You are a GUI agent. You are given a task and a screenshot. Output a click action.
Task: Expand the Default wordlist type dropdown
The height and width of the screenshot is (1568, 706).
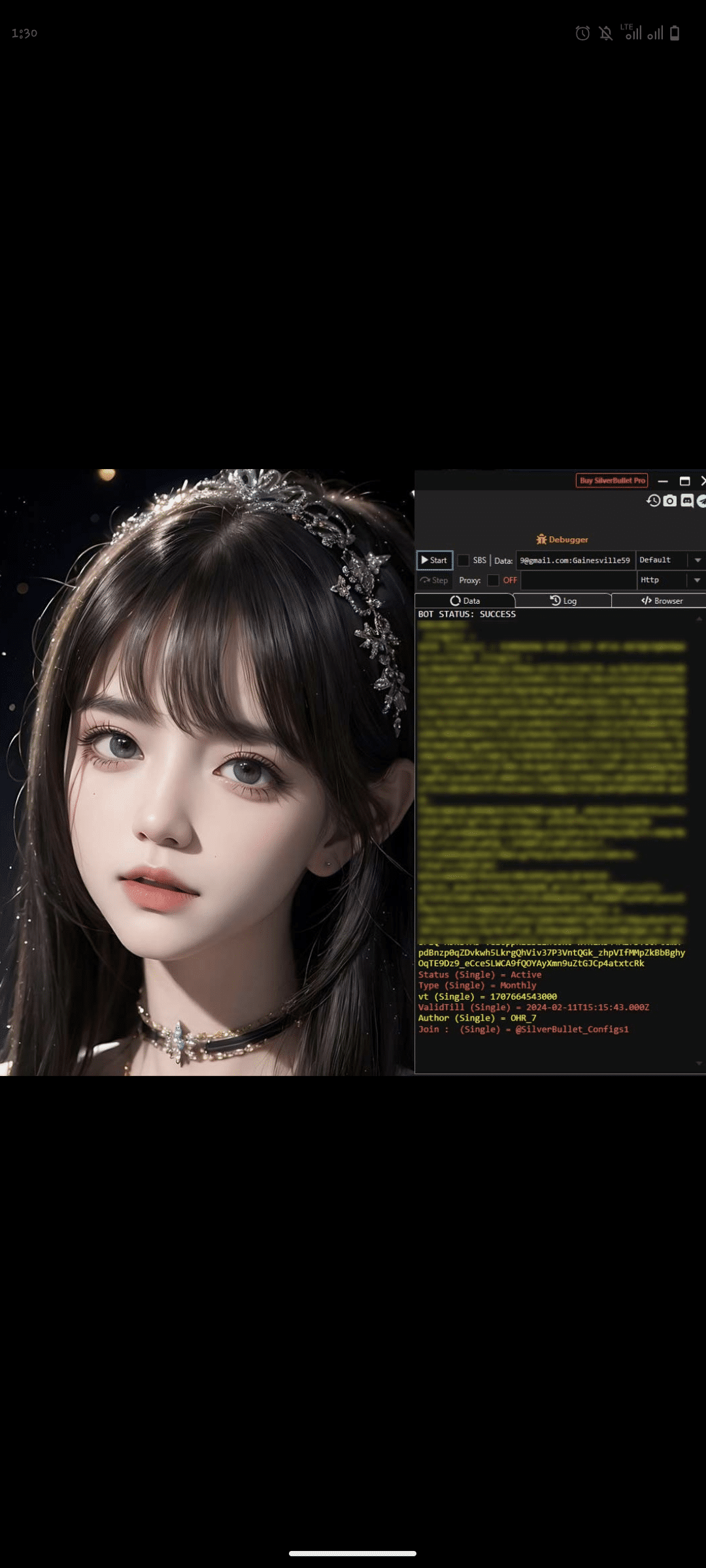pos(697,561)
